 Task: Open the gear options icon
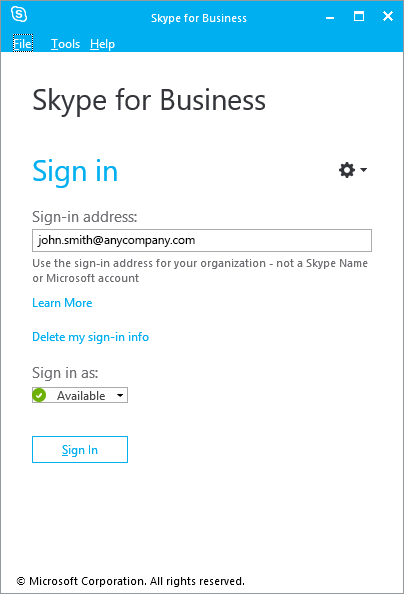click(x=347, y=170)
